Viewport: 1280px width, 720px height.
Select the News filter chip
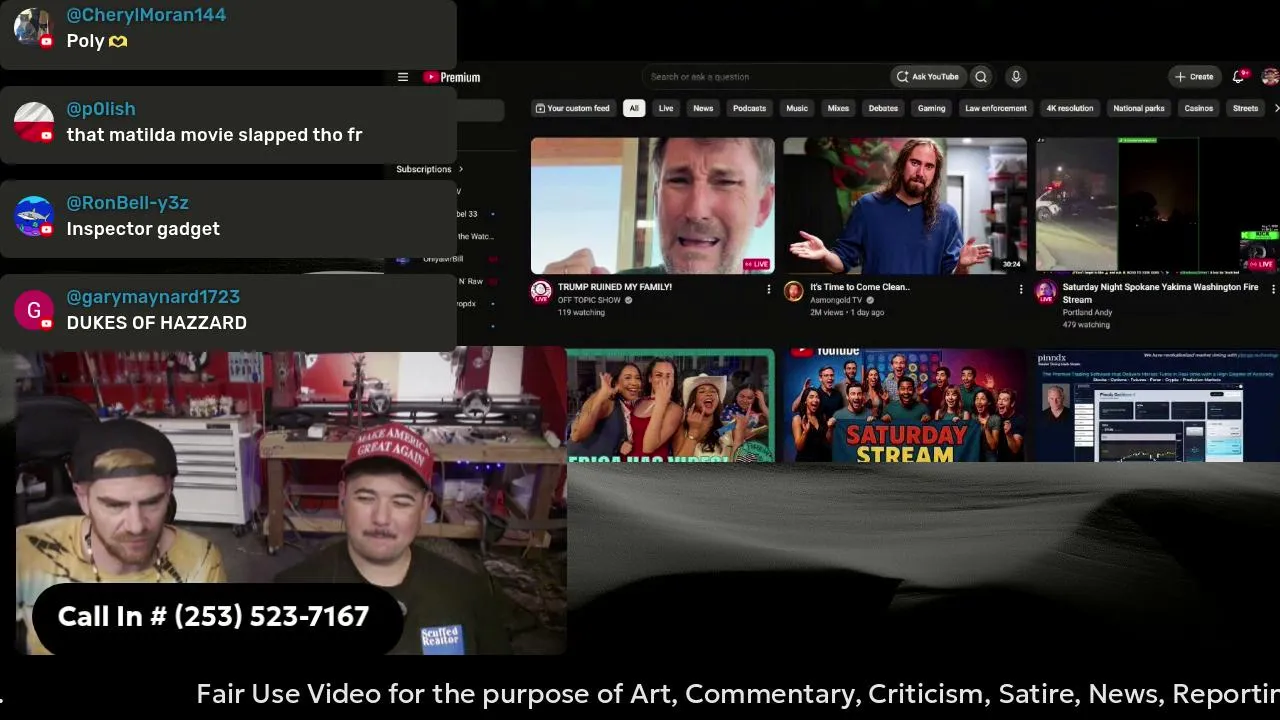(703, 108)
